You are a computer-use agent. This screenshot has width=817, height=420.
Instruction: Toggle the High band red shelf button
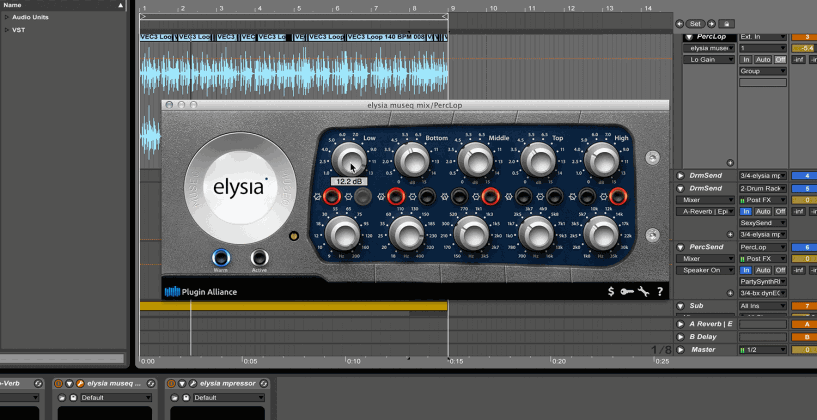(618, 196)
